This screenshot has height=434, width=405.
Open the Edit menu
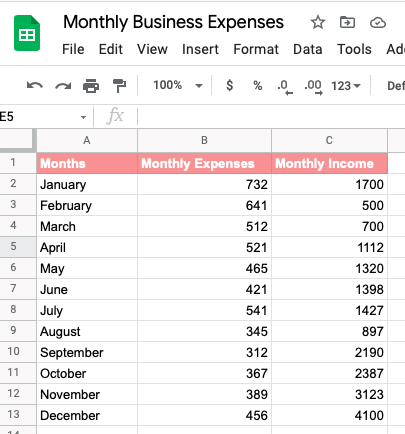tap(111, 49)
